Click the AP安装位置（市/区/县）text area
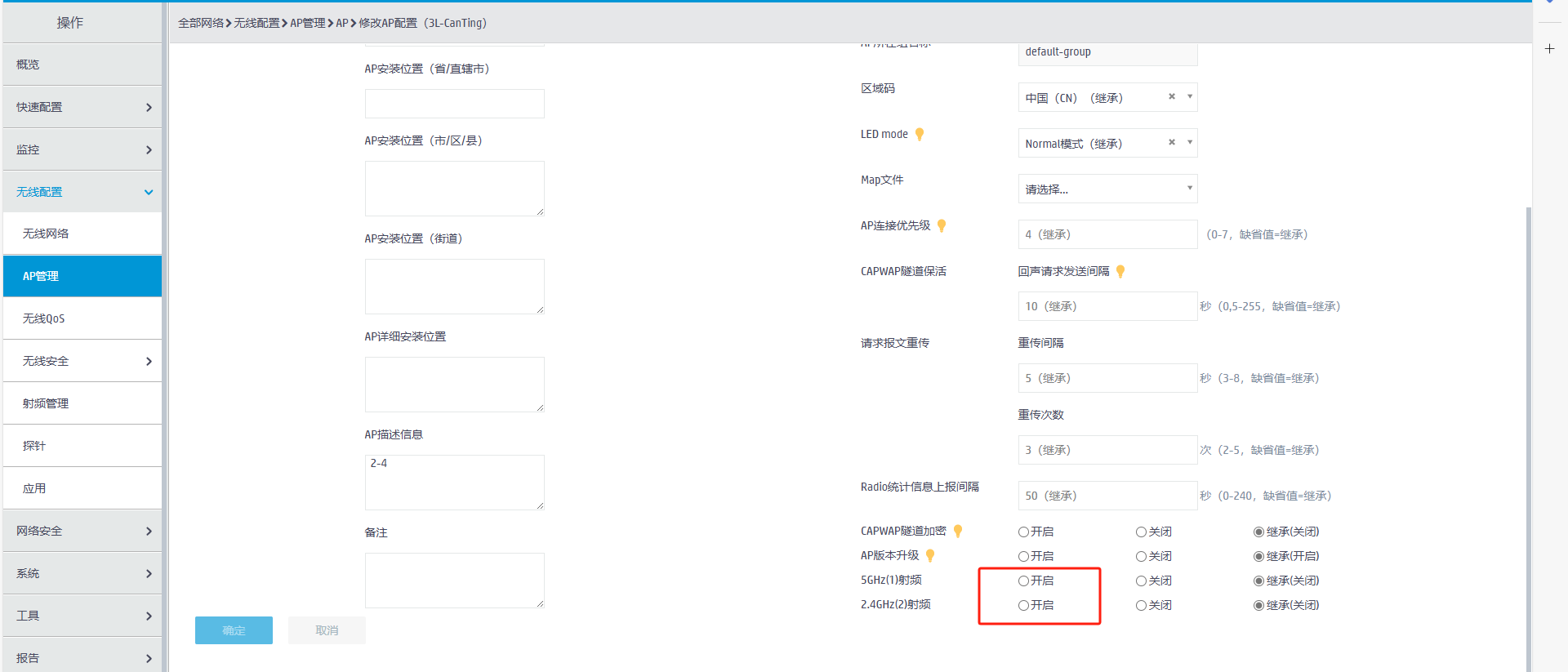 (x=455, y=189)
